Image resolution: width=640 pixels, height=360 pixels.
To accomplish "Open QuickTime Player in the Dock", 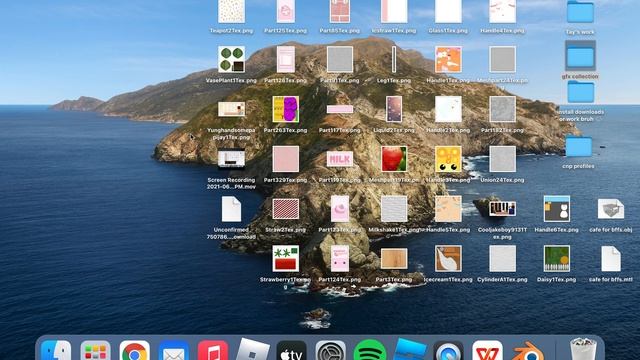I will coord(448,350).
